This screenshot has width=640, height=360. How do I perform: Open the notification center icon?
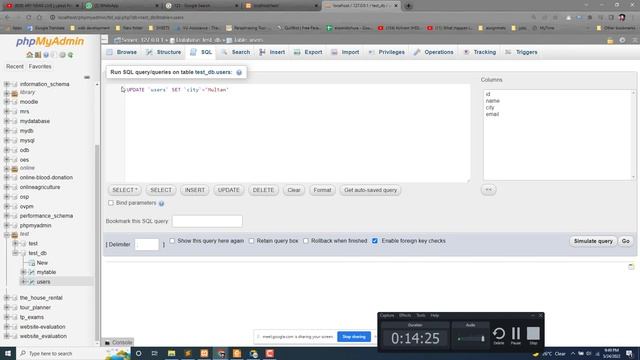[629, 353]
